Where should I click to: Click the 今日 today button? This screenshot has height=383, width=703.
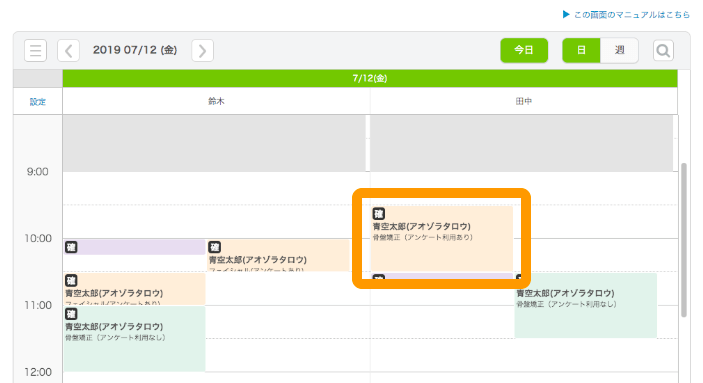click(x=524, y=50)
